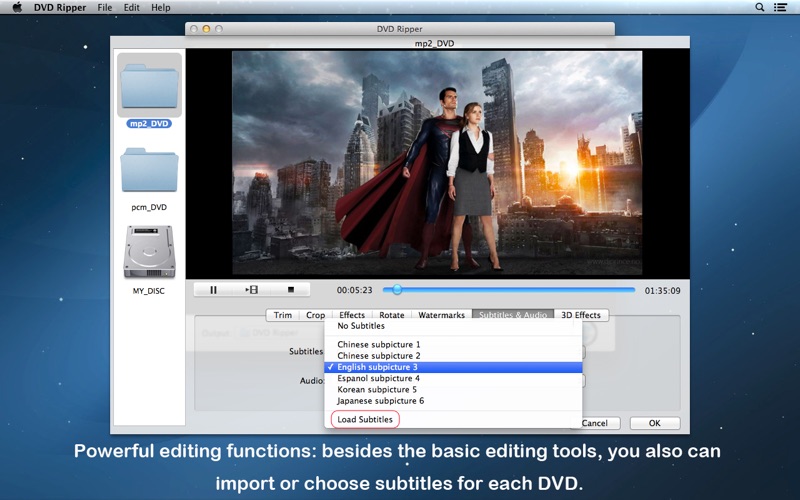Open the DVD Ripper application menu
Image resolution: width=800 pixels, height=500 pixels.
pos(60,8)
